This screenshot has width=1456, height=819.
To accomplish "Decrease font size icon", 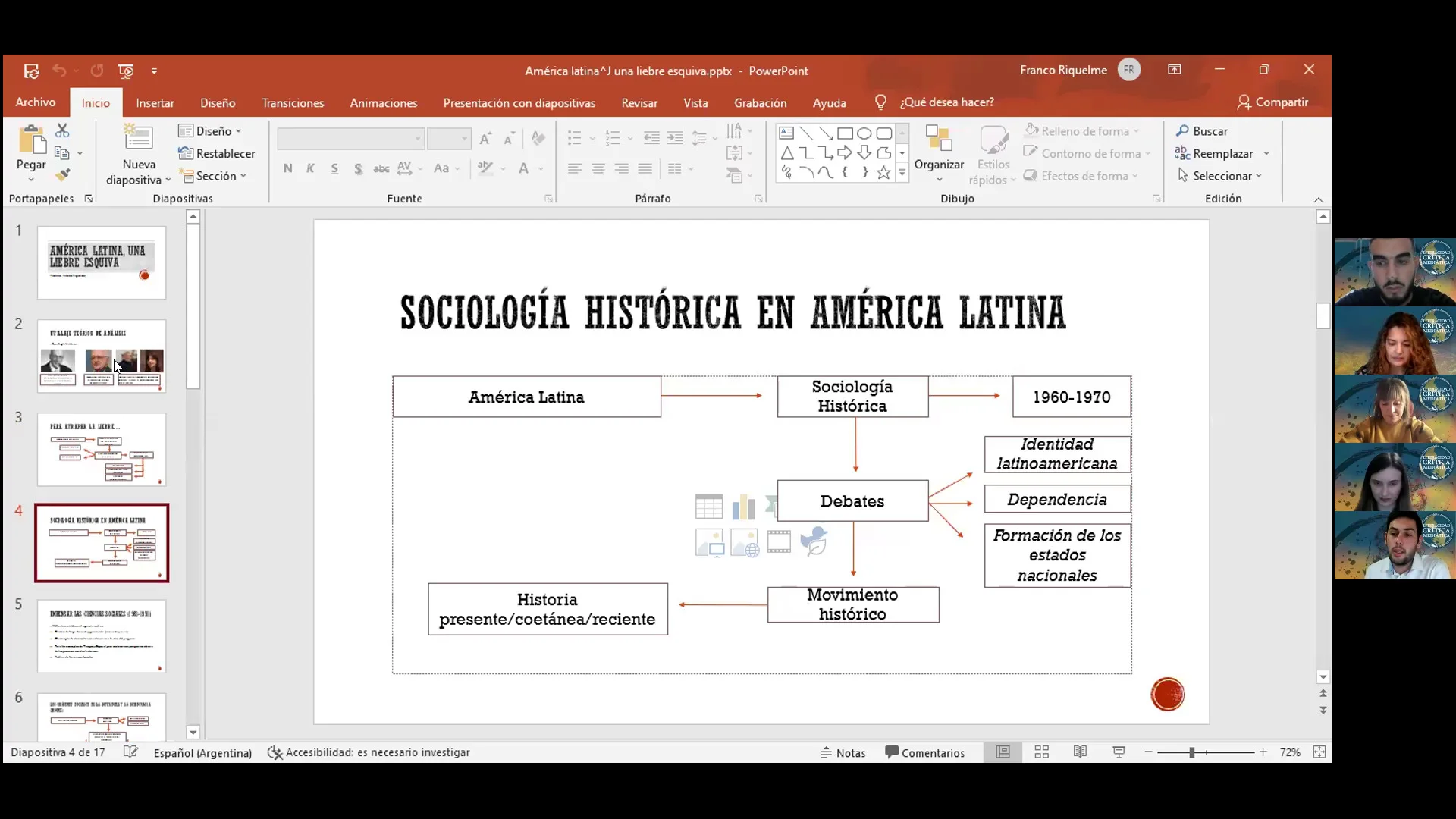I will 510,138.
